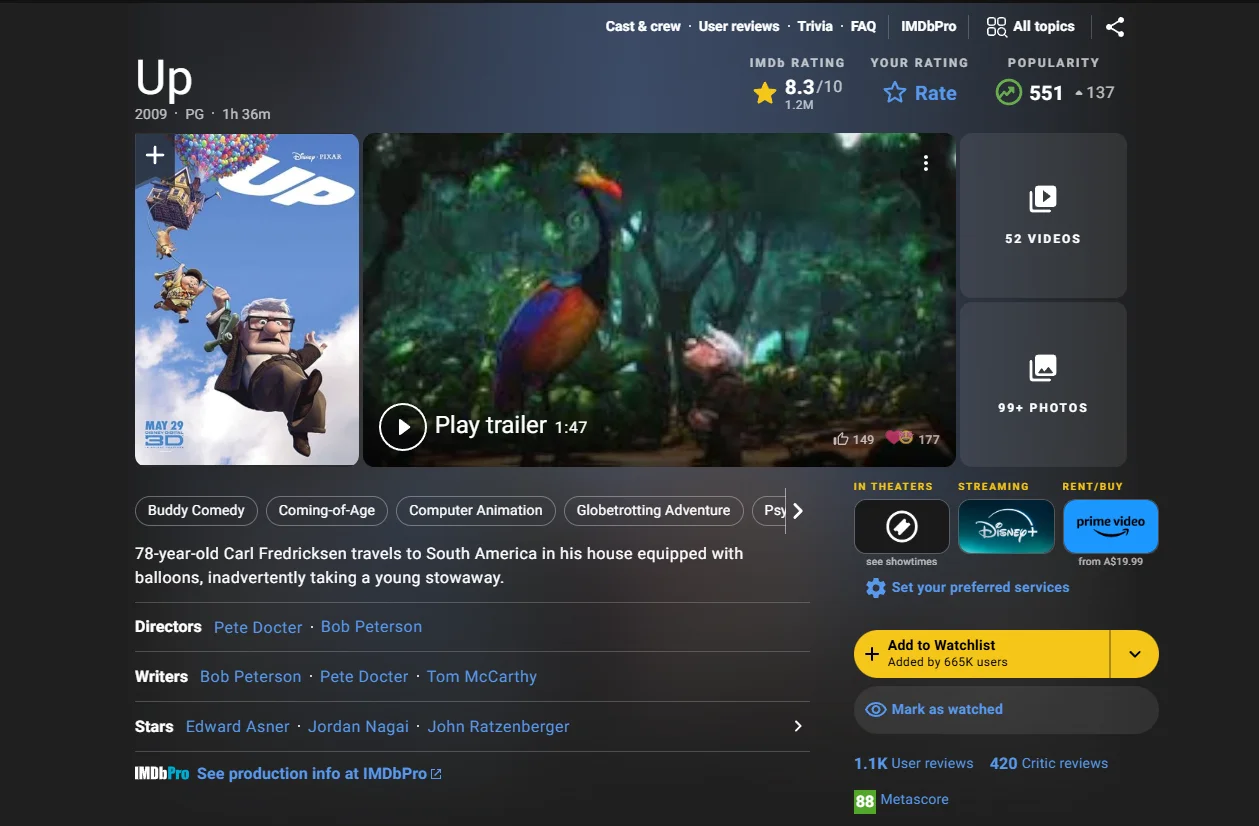
Task: Select the Disney+ streaming icon
Action: click(x=1006, y=526)
